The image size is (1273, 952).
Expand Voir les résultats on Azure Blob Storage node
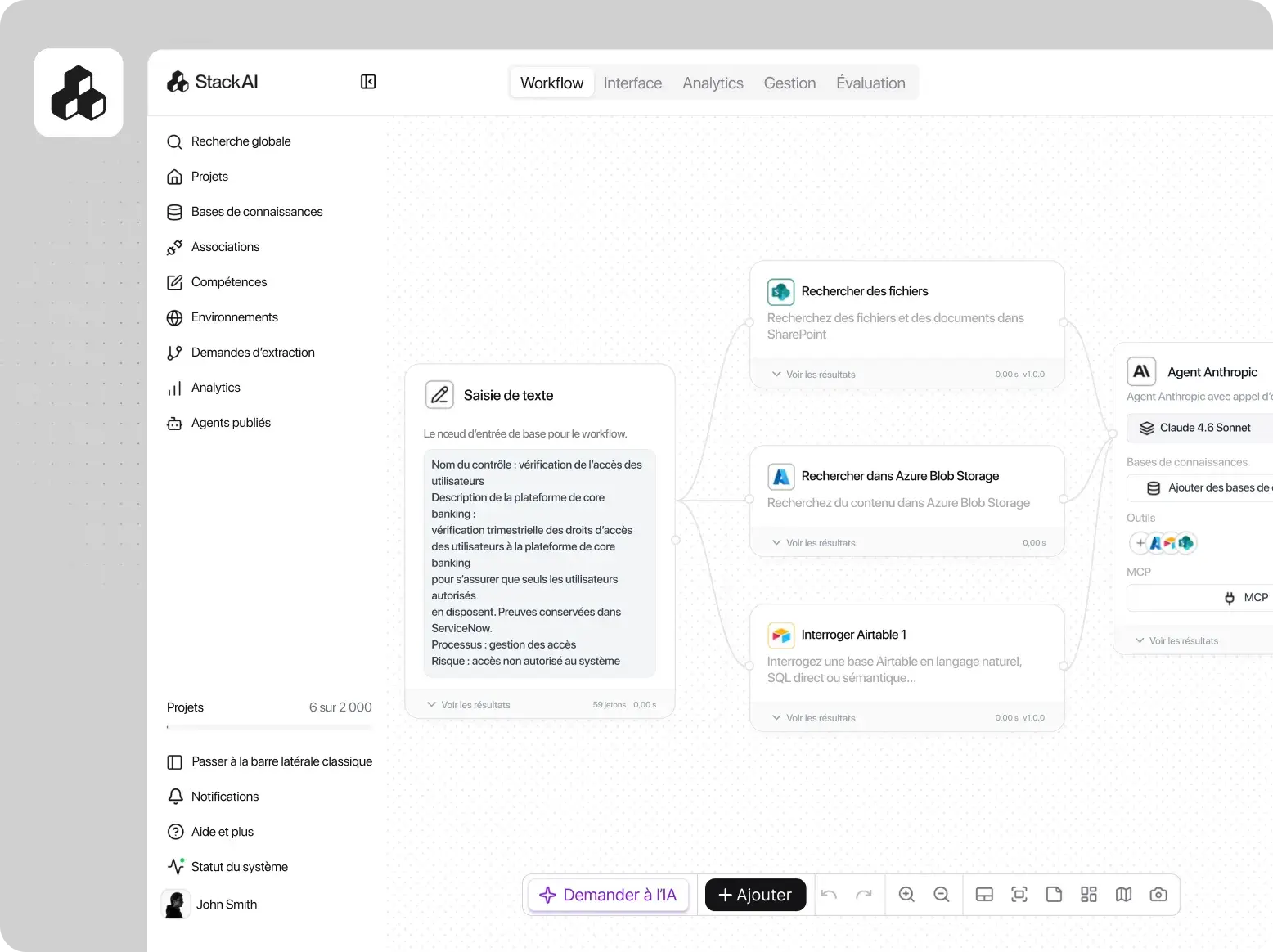tap(813, 543)
